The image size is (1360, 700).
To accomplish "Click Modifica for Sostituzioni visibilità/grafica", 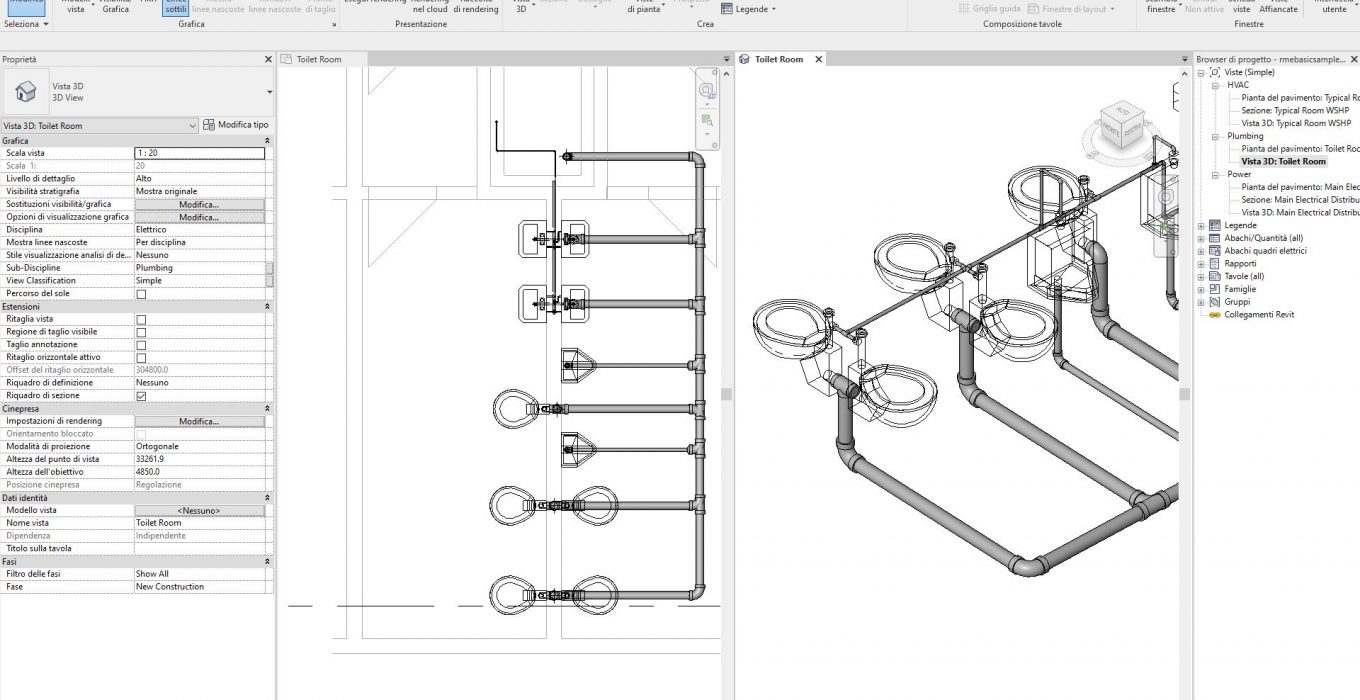I will pos(199,204).
